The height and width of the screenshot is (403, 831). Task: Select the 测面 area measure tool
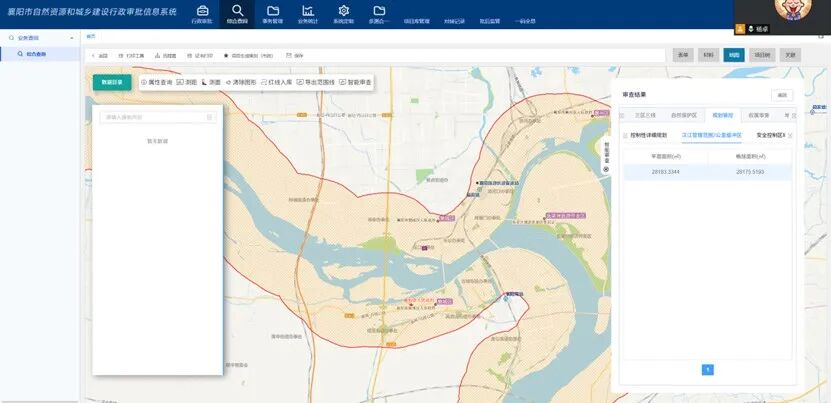click(211, 82)
